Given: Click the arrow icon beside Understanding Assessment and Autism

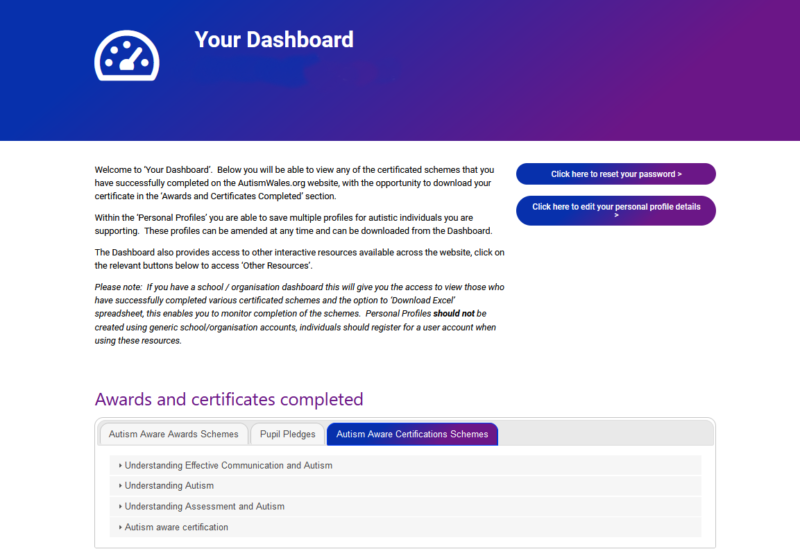Looking at the screenshot, I should tap(120, 507).
